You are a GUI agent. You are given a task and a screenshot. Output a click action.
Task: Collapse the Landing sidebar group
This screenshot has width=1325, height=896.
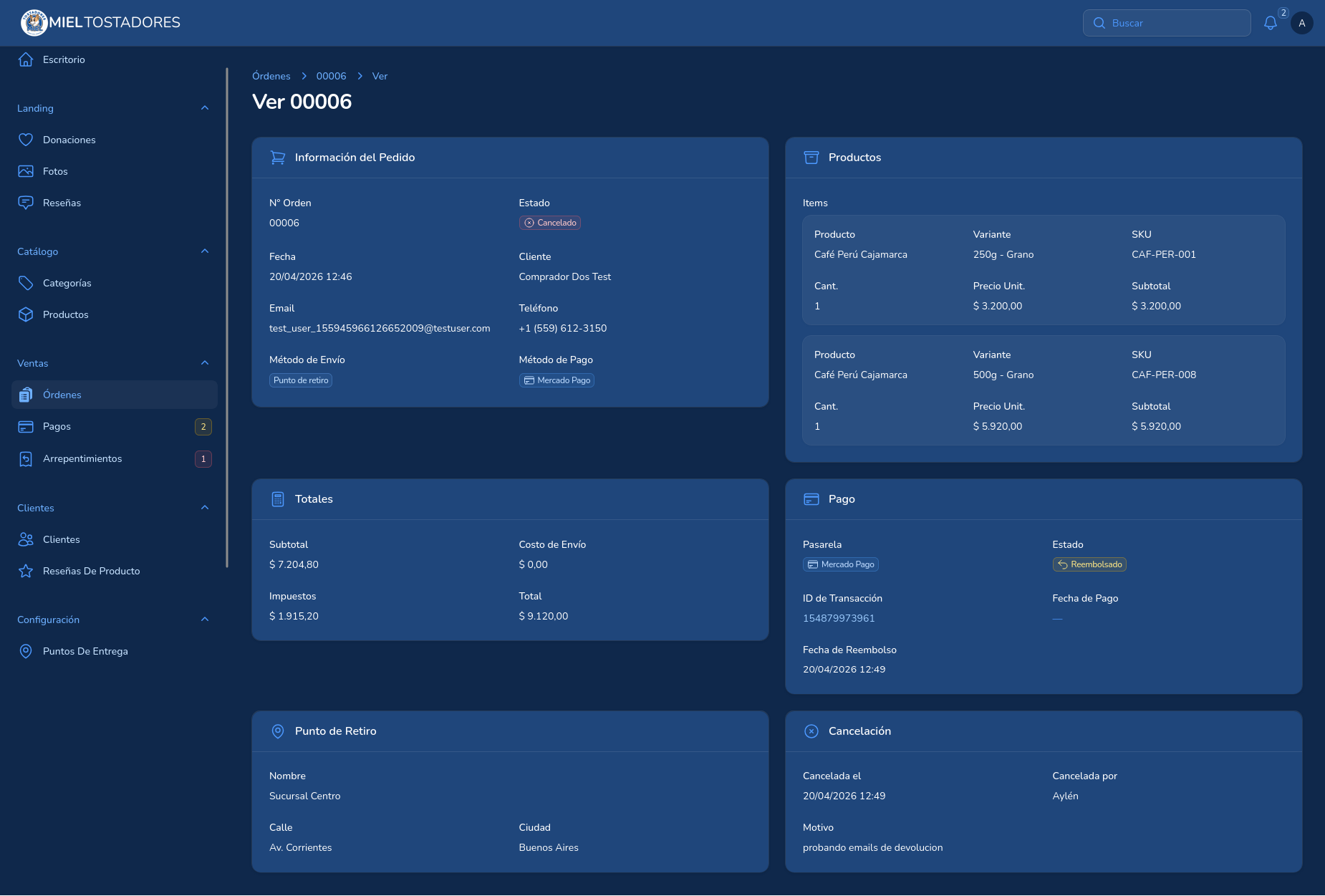[205, 108]
